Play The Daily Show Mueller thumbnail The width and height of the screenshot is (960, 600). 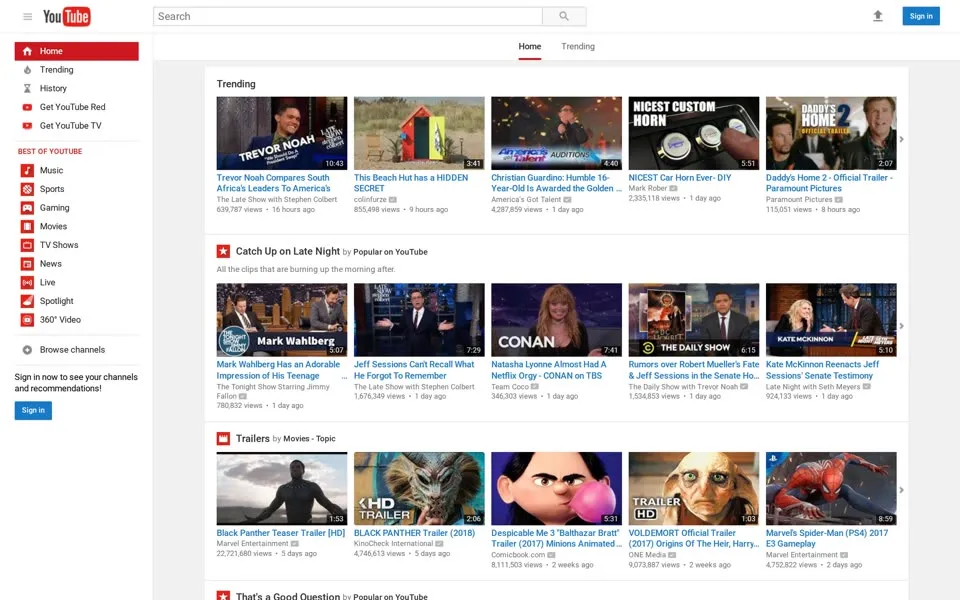(694, 320)
